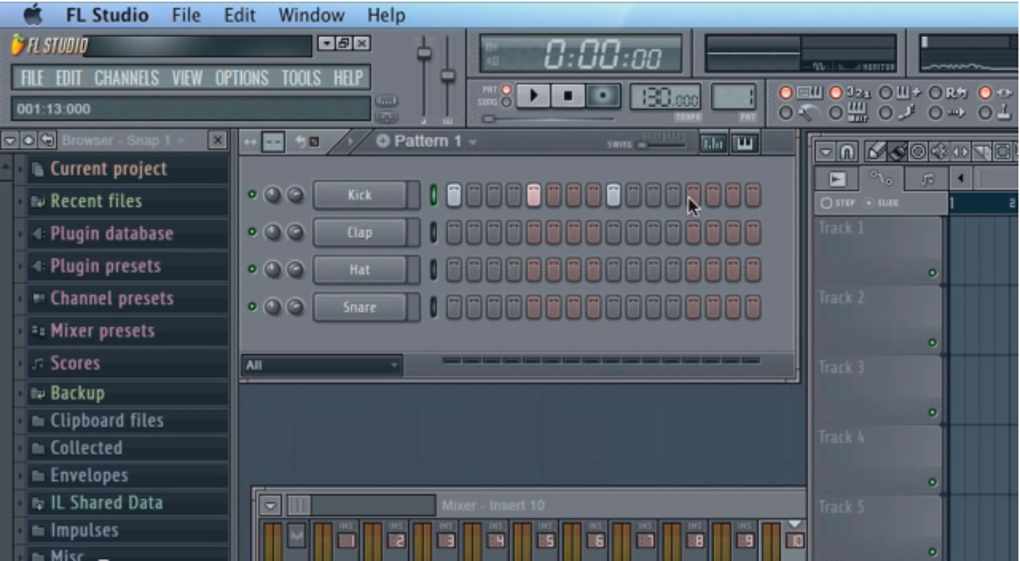Open the Clap channel button

(359, 232)
